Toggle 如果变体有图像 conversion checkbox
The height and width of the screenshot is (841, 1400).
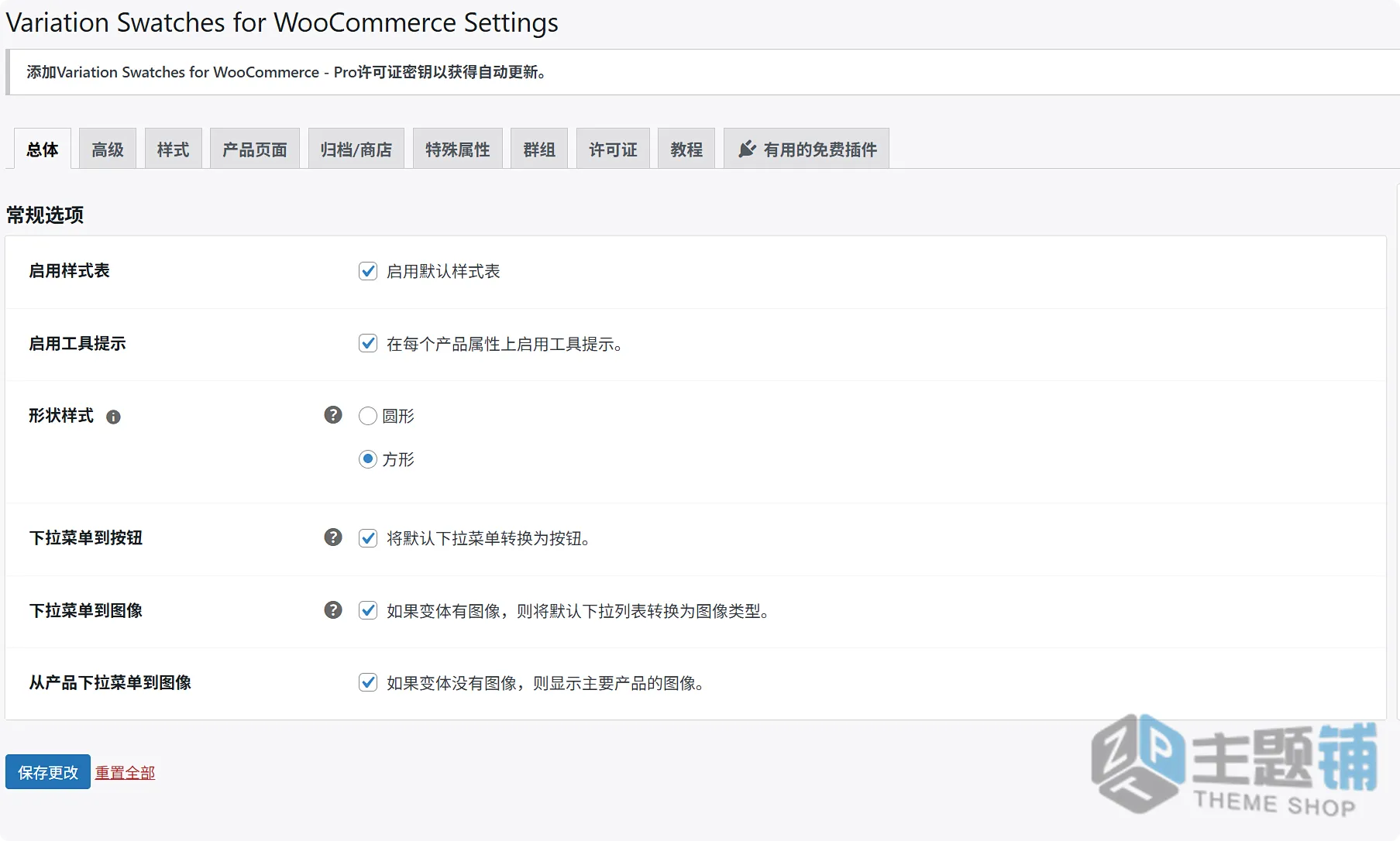point(368,610)
